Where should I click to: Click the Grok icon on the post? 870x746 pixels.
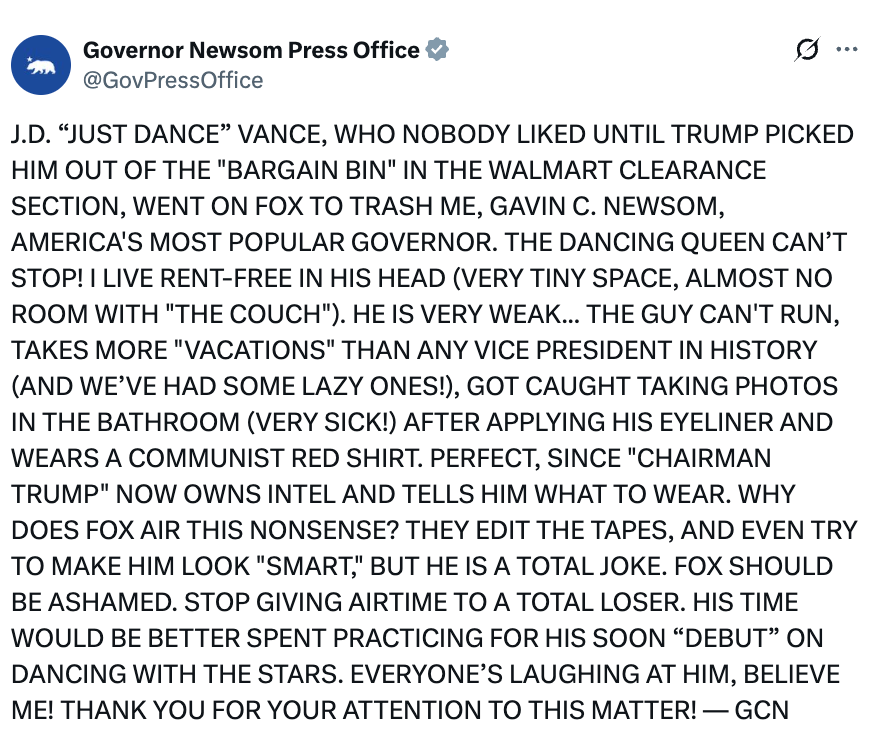(x=806, y=47)
